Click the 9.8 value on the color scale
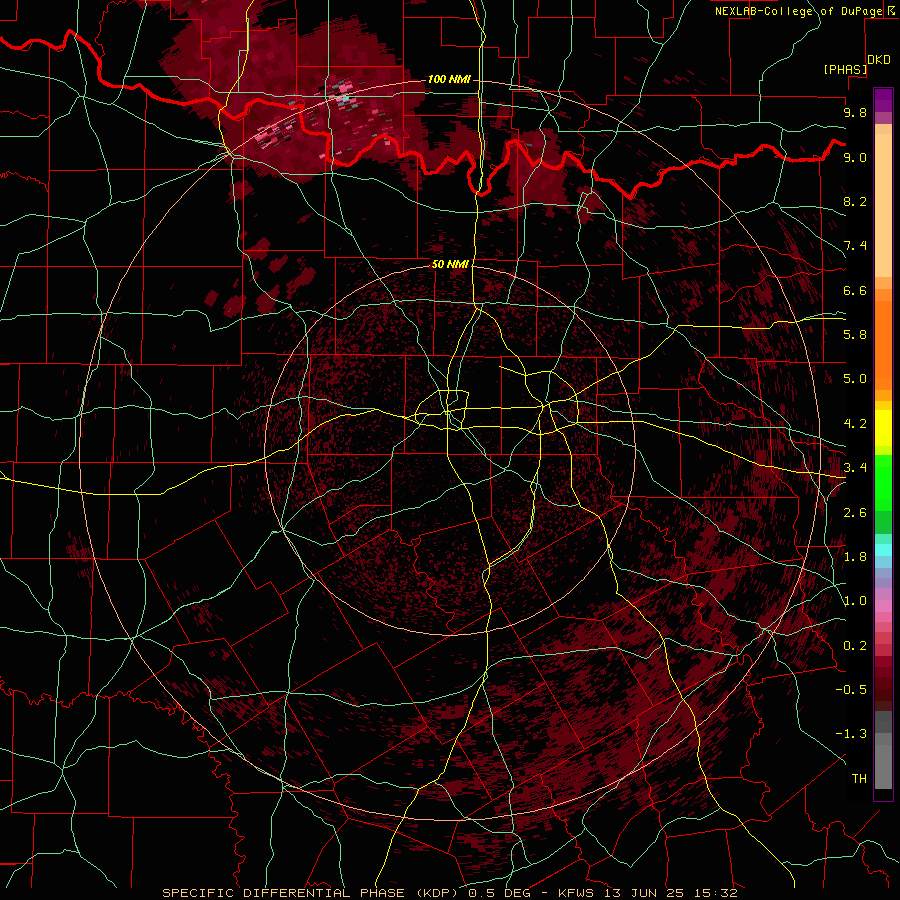900x900 pixels. tap(855, 112)
